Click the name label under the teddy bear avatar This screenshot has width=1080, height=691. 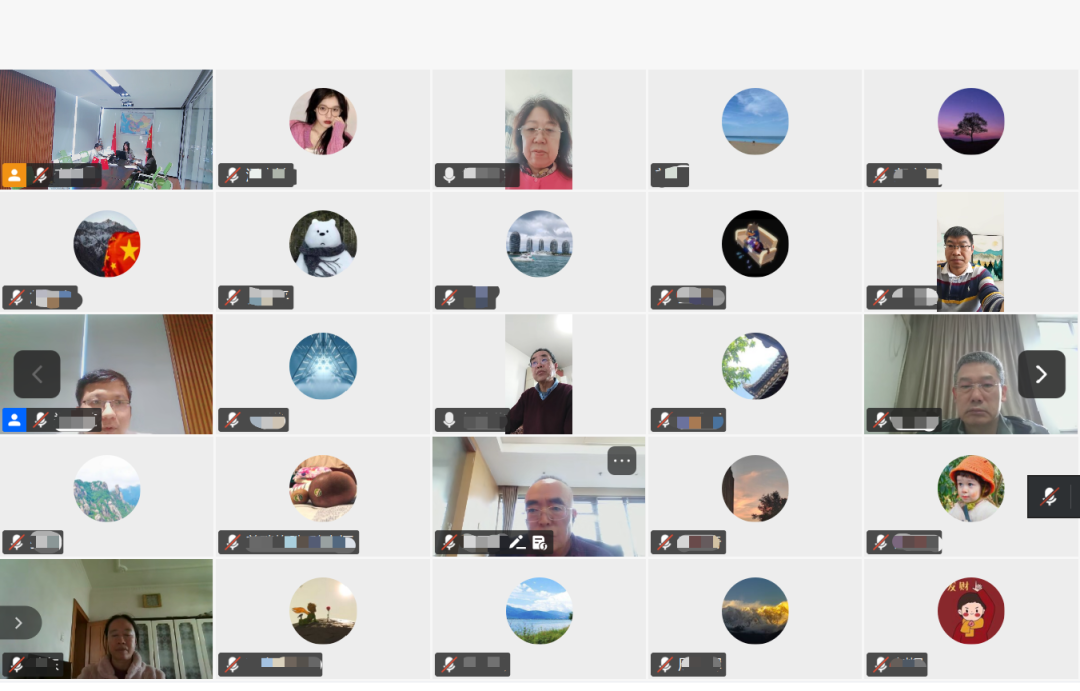coord(301,542)
